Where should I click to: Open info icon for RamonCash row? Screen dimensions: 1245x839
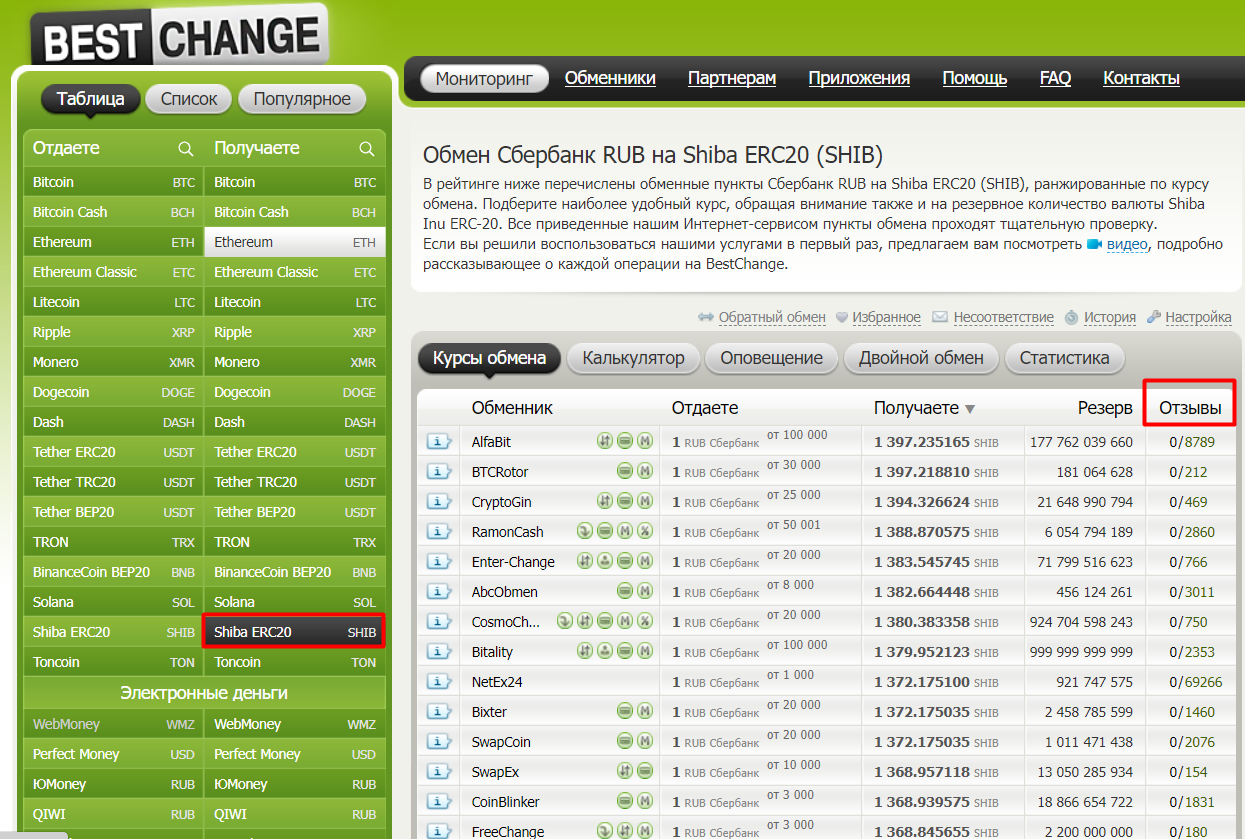pyautogui.click(x=439, y=532)
